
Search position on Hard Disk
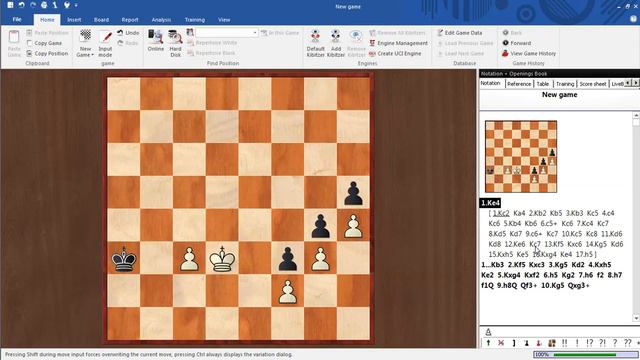[176, 43]
